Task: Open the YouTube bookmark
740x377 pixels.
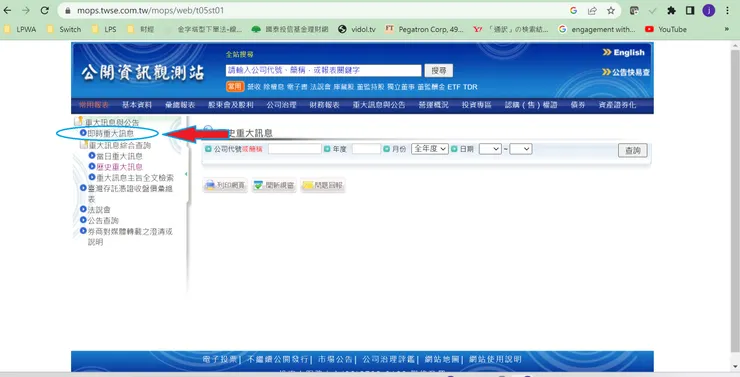Action: [x=666, y=29]
